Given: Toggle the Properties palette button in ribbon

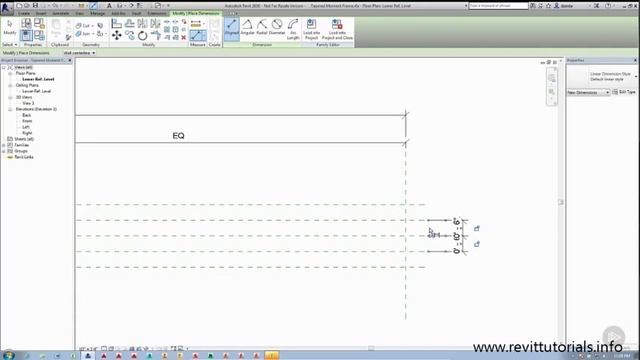Looking at the screenshot, I should click(x=26, y=36).
